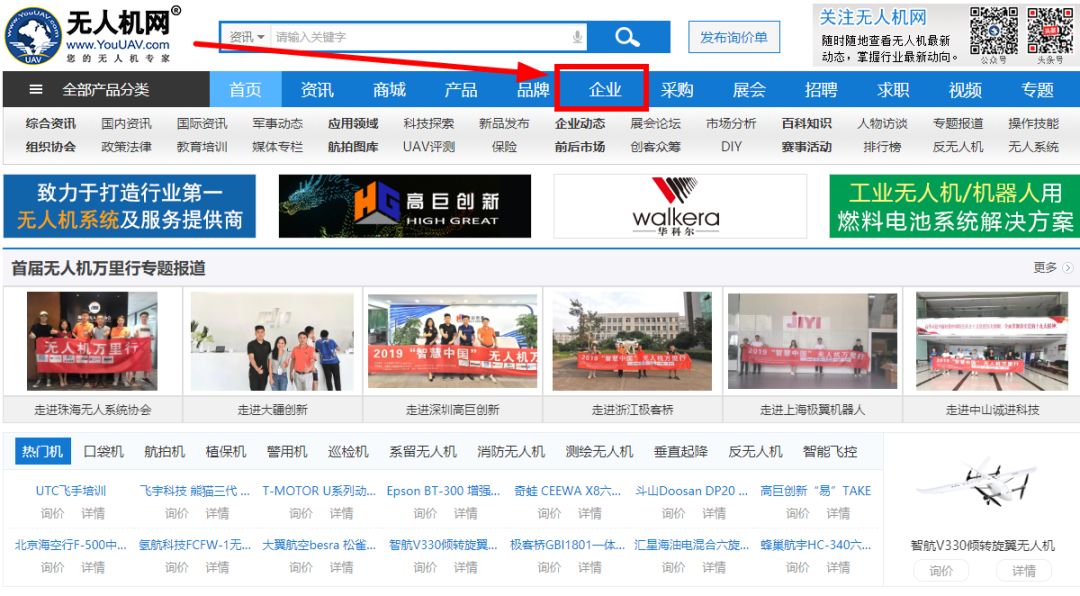Click the 智航V330 drone product image
This screenshot has height=596, width=1080.
(x=981, y=487)
